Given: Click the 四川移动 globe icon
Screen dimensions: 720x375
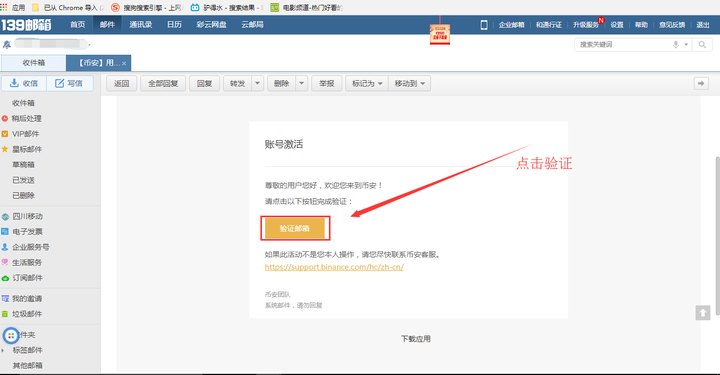Looking at the screenshot, I should pos(5,216).
